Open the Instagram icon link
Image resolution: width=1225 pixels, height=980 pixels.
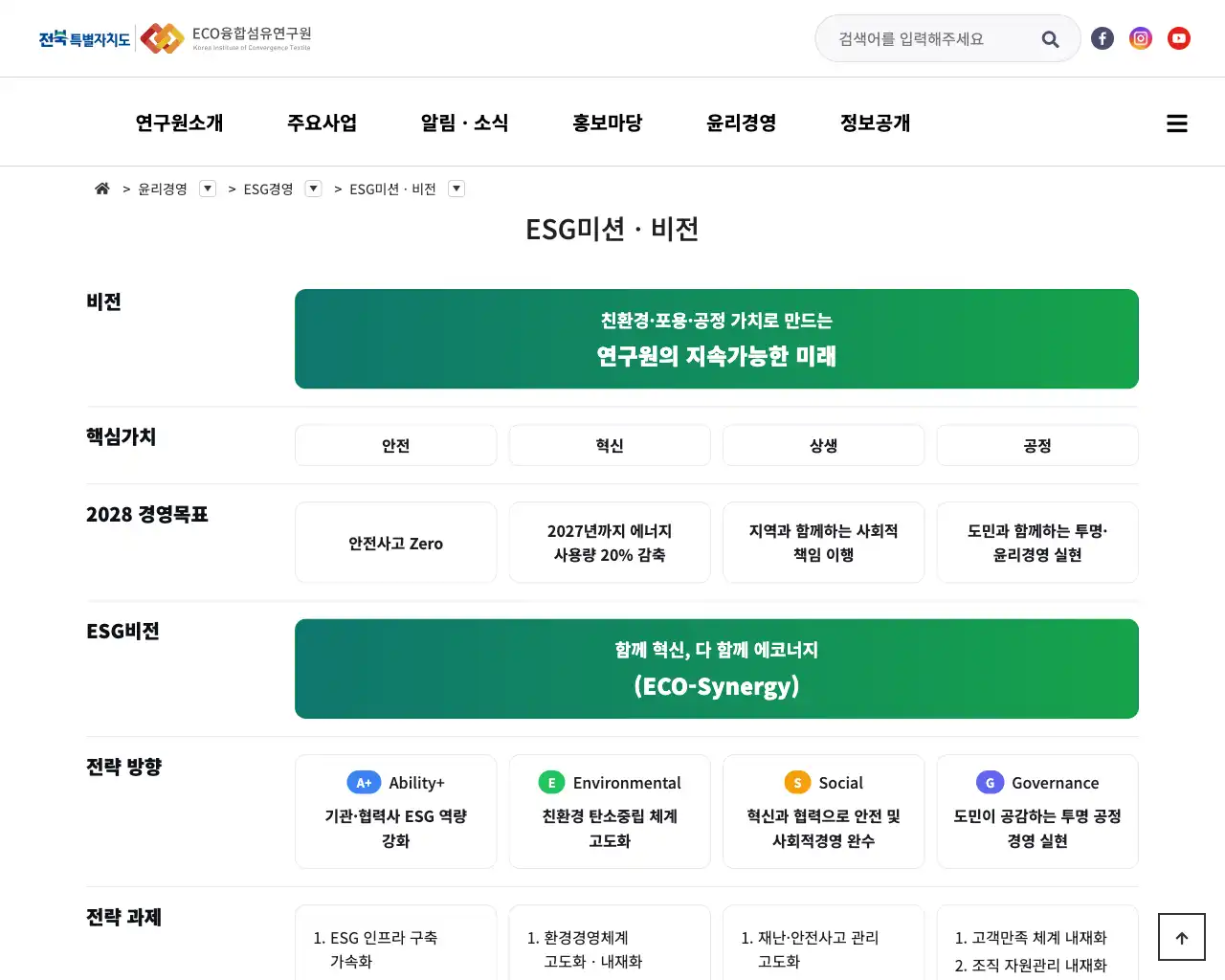tap(1141, 38)
